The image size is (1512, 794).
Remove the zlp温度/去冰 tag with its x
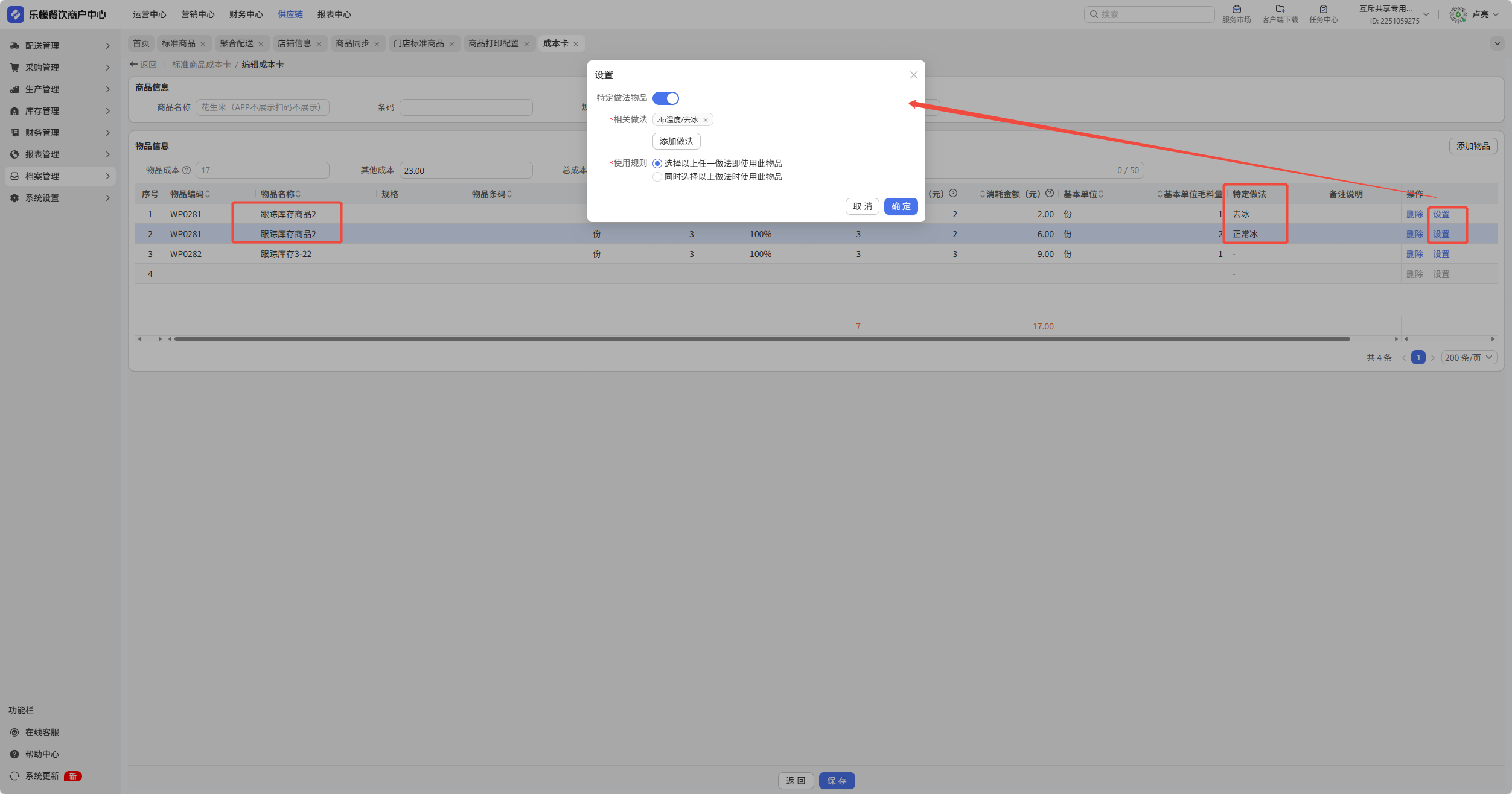pos(705,120)
